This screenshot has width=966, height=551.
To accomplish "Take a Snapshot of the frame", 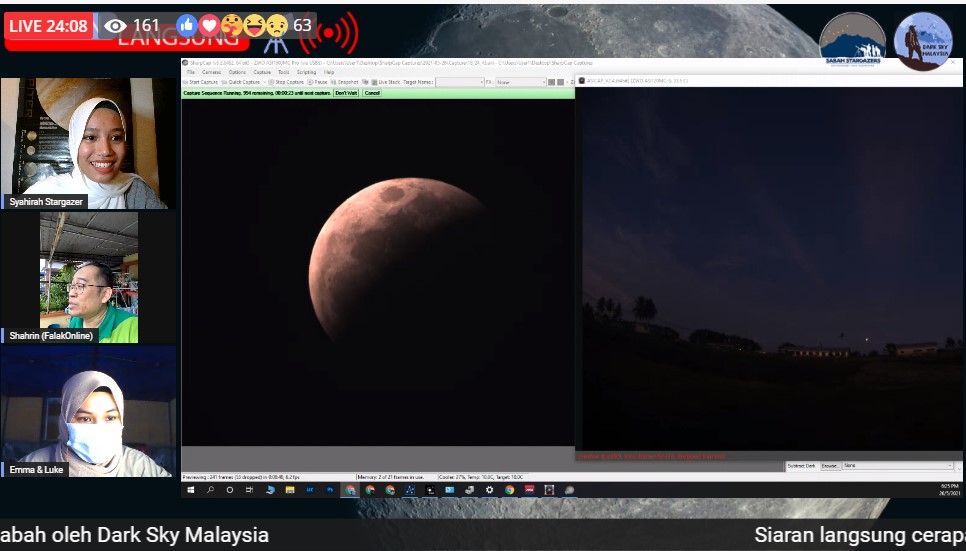I will pos(346,82).
